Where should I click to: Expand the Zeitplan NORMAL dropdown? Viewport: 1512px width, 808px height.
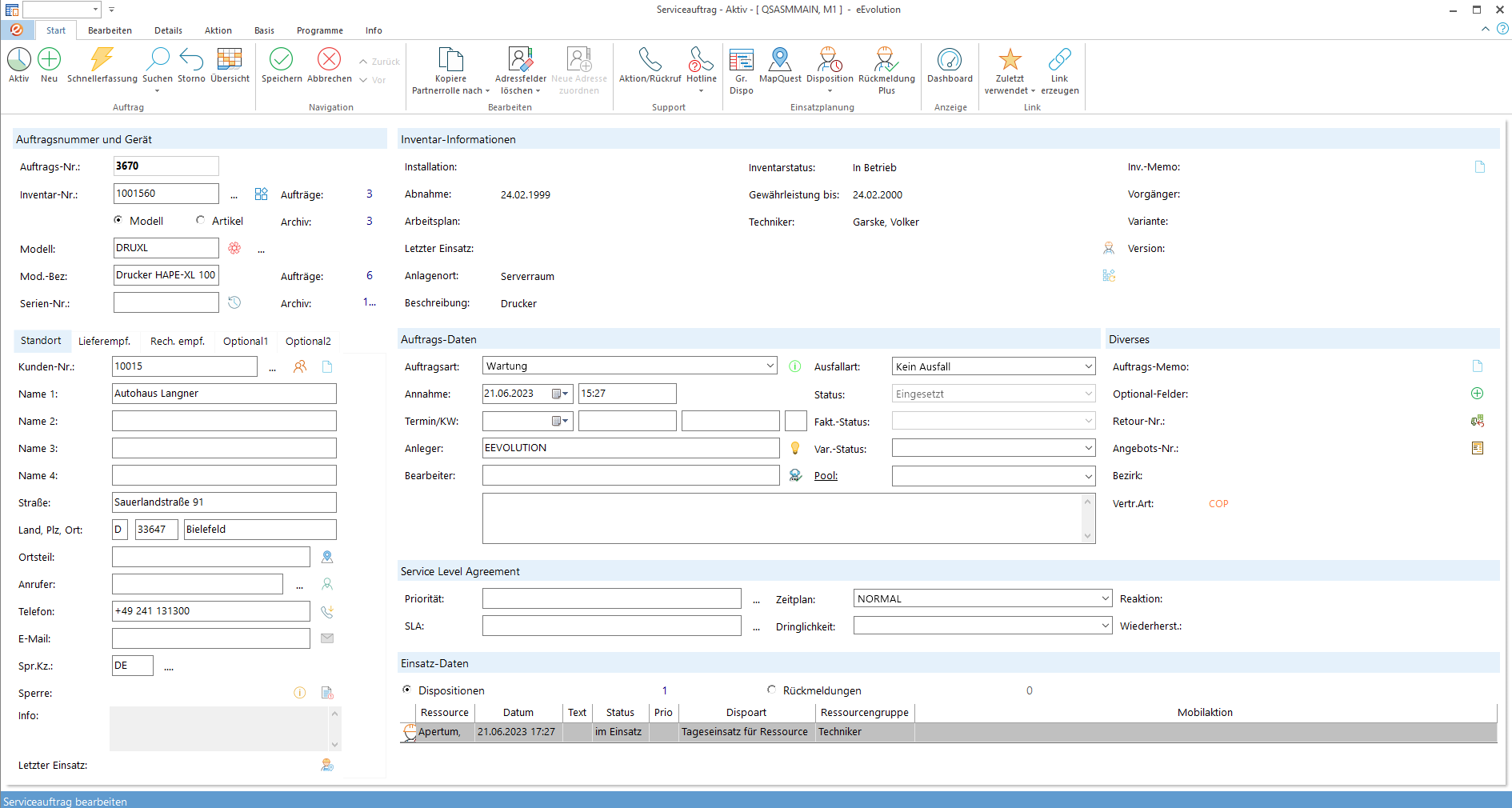tap(1105, 598)
